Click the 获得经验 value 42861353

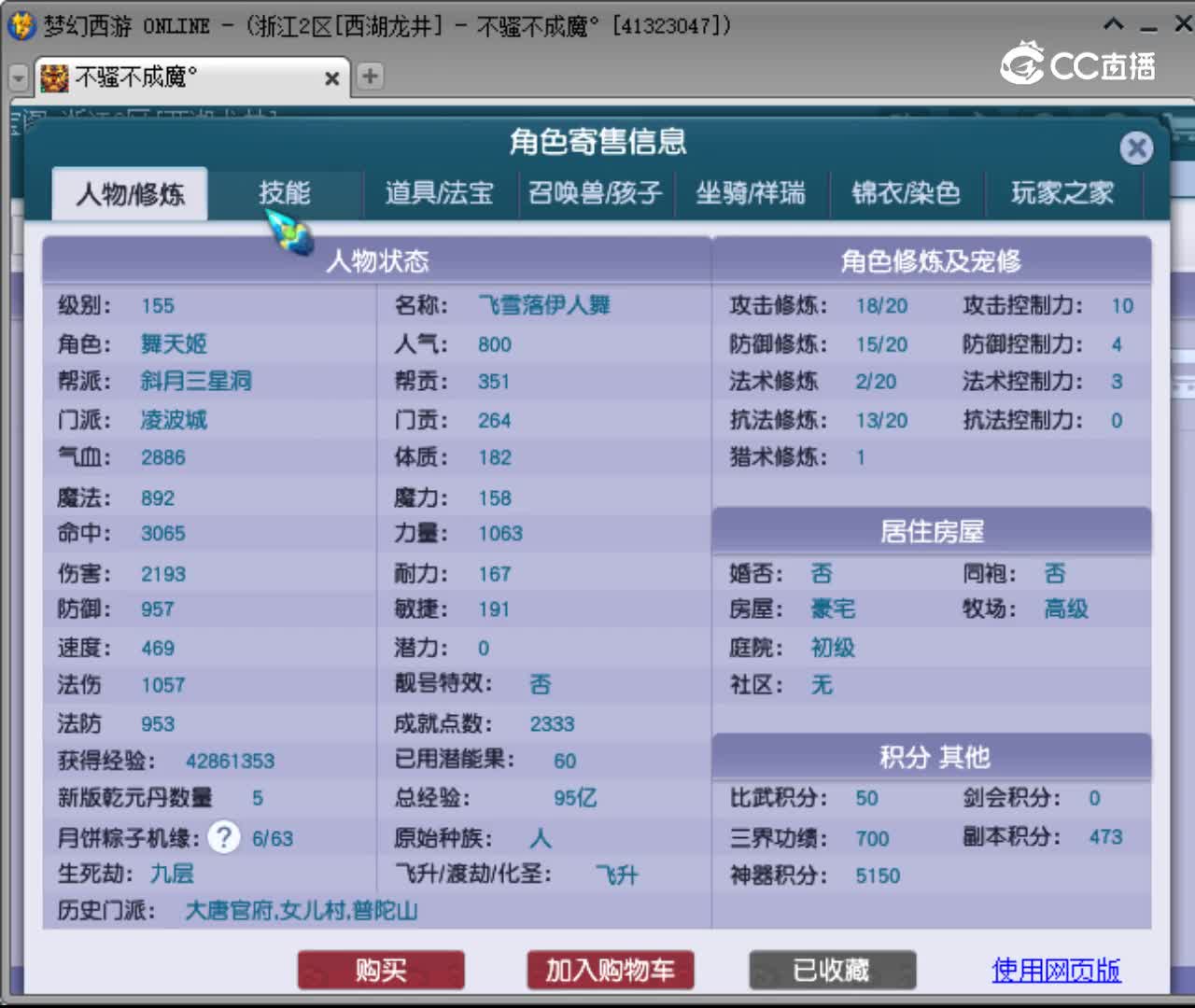coord(230,761)
